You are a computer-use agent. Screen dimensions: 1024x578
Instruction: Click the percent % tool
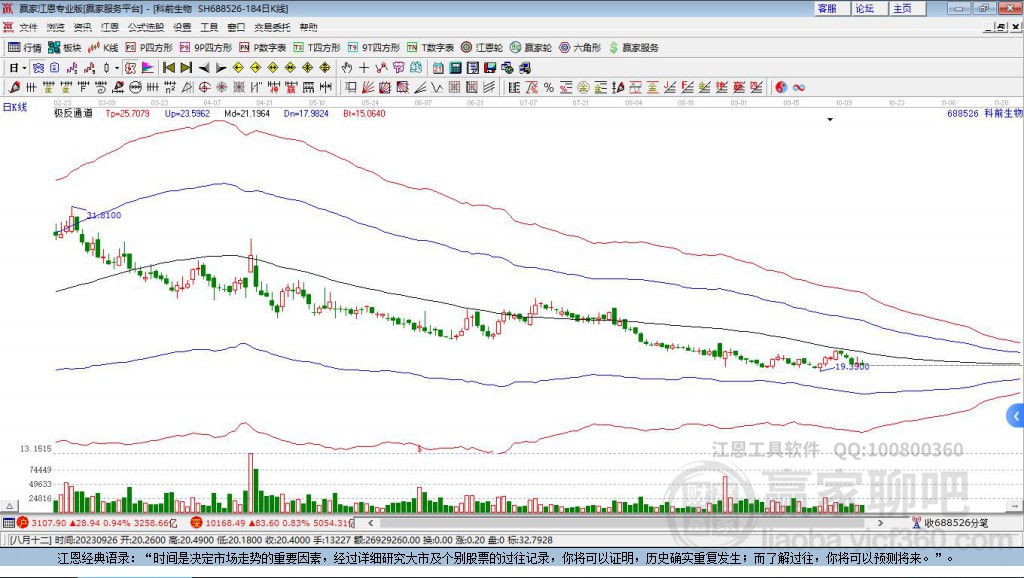pos(549,88)
